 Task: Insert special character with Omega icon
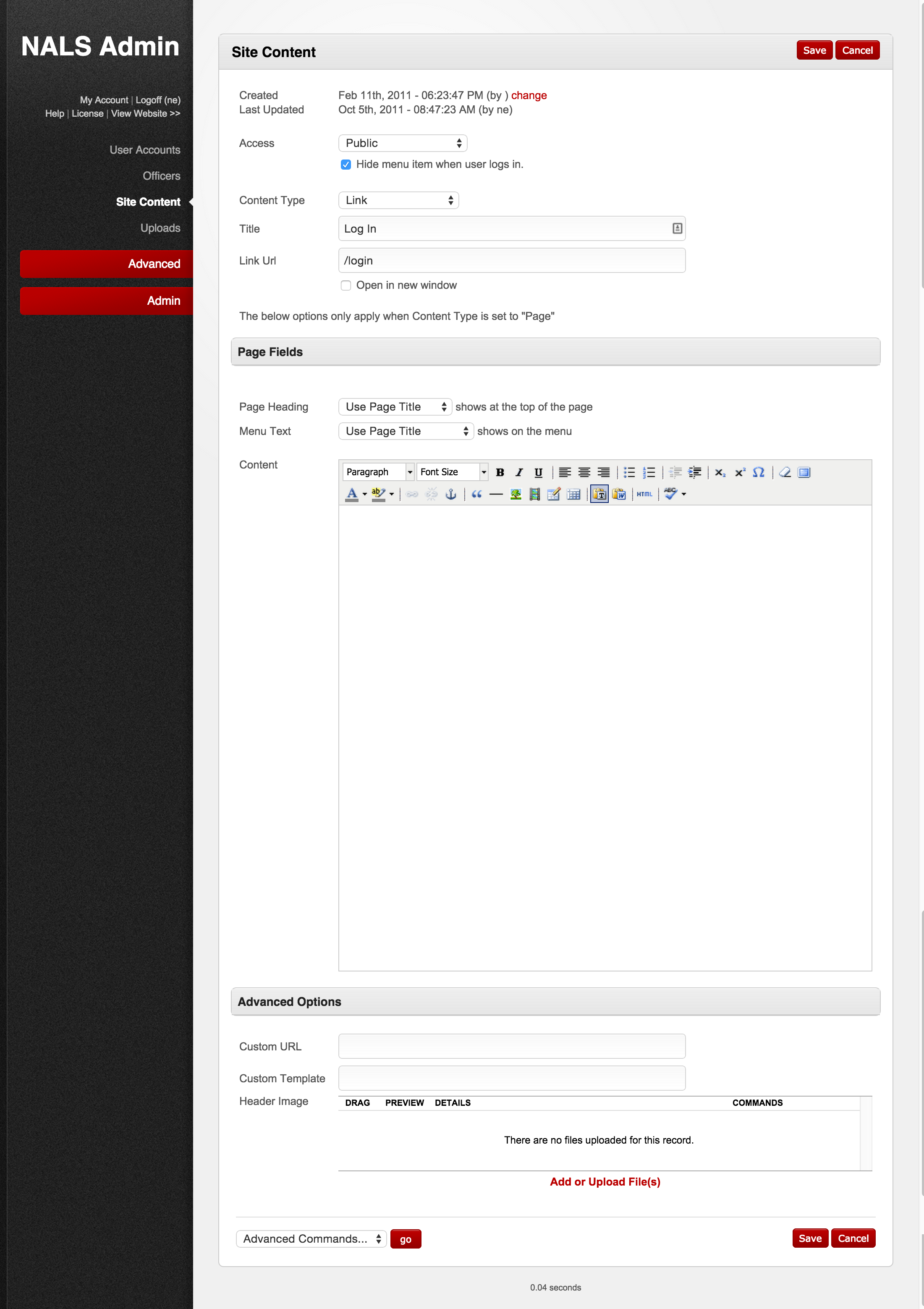pos(758,472)
